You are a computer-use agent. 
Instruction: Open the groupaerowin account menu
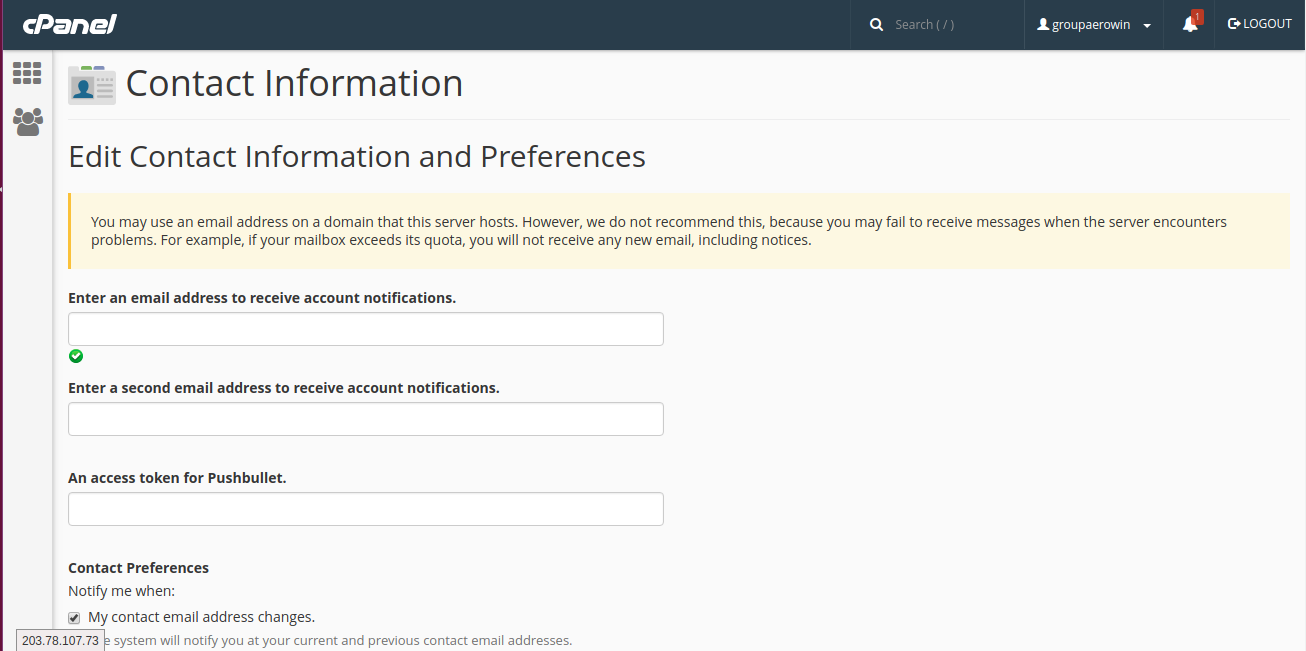coord(1090,25)
